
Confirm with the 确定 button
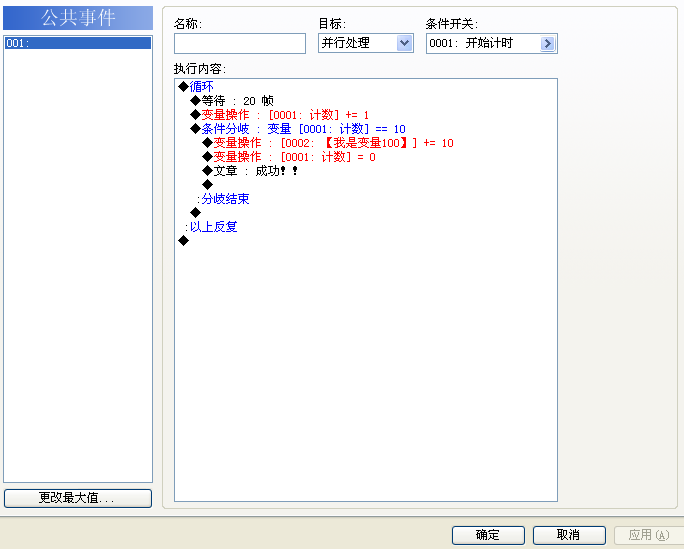(488, 535)
